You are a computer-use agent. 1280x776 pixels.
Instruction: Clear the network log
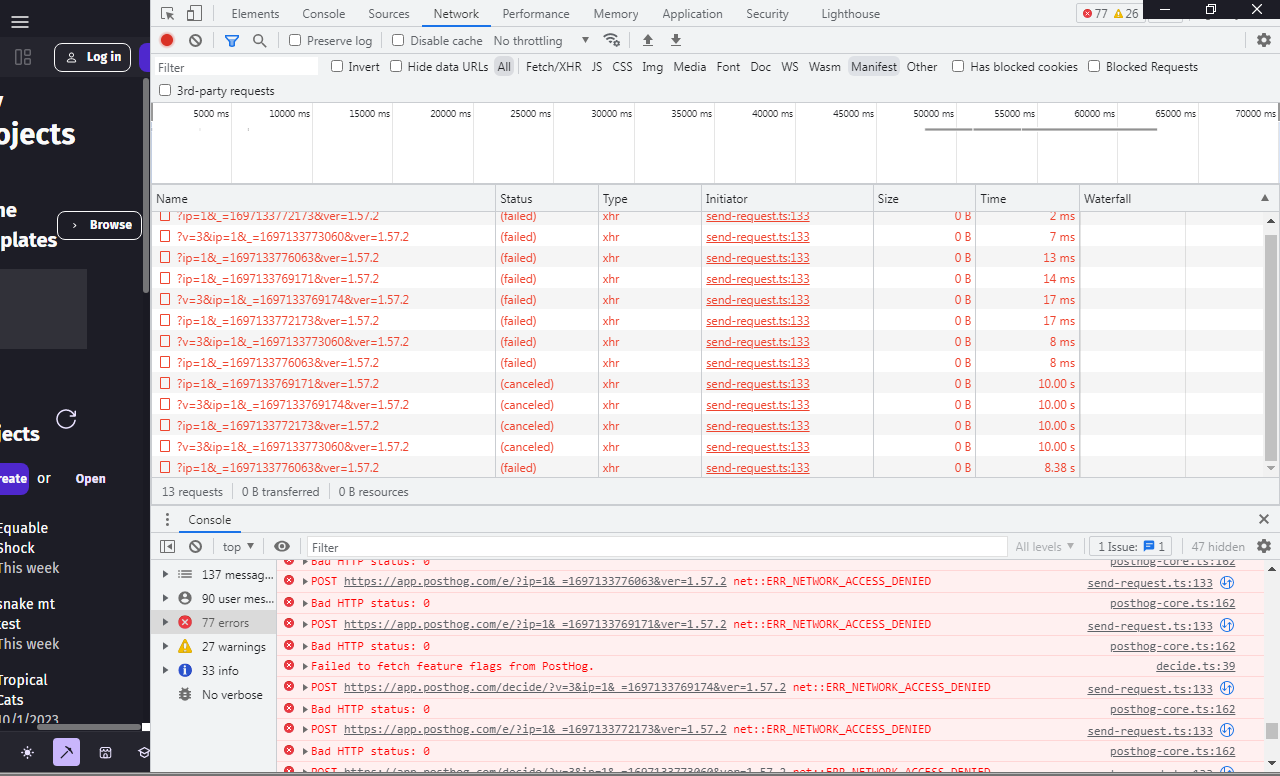click(195, 40)
